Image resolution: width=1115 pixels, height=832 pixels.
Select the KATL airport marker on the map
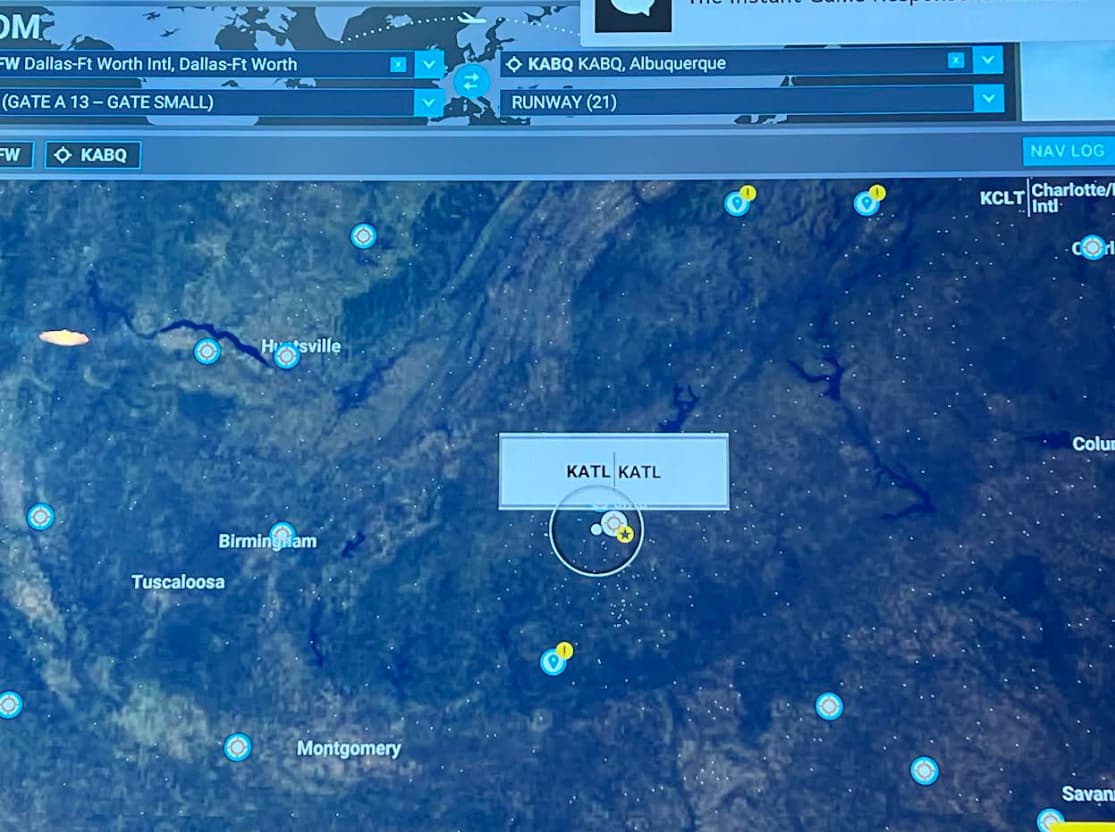click(611, 522)
